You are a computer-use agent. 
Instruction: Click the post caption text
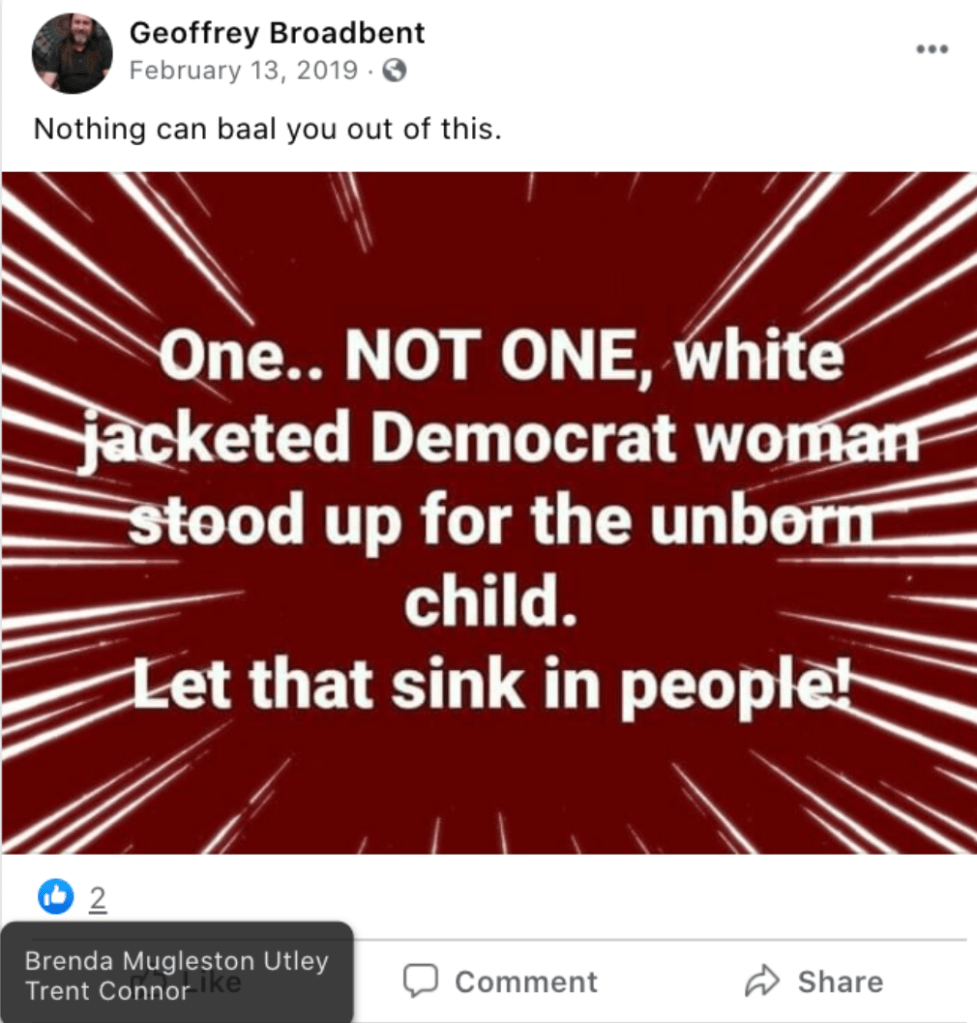pos(268,129)
